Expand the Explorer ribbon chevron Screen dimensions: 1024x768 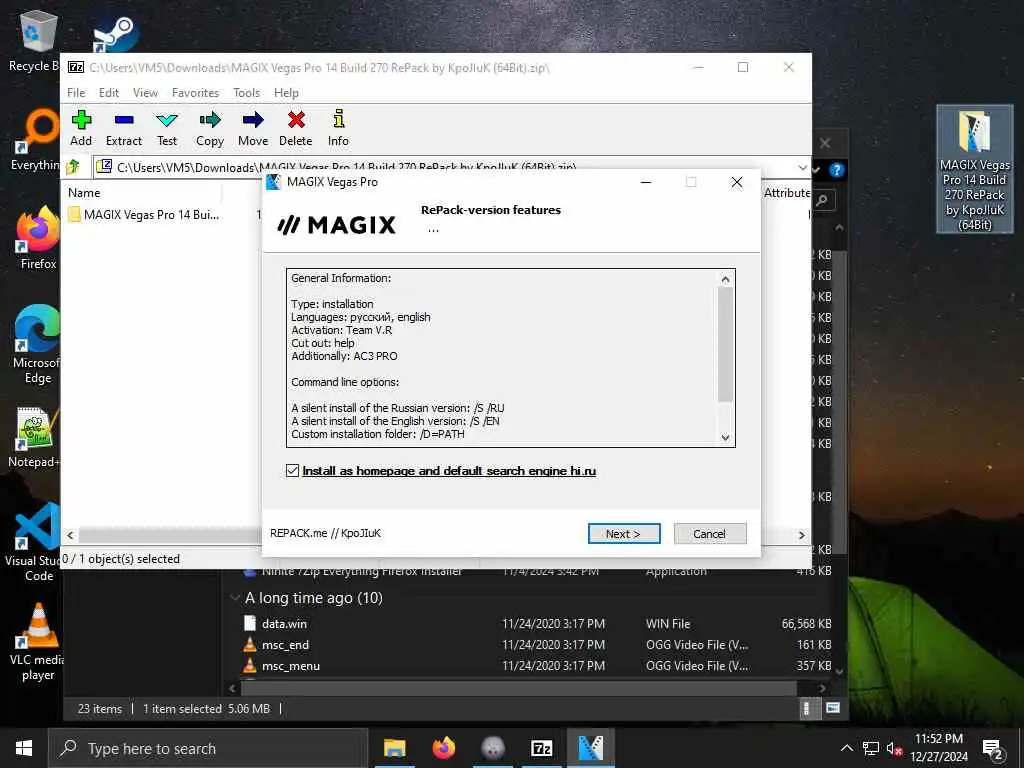point(818,170)
